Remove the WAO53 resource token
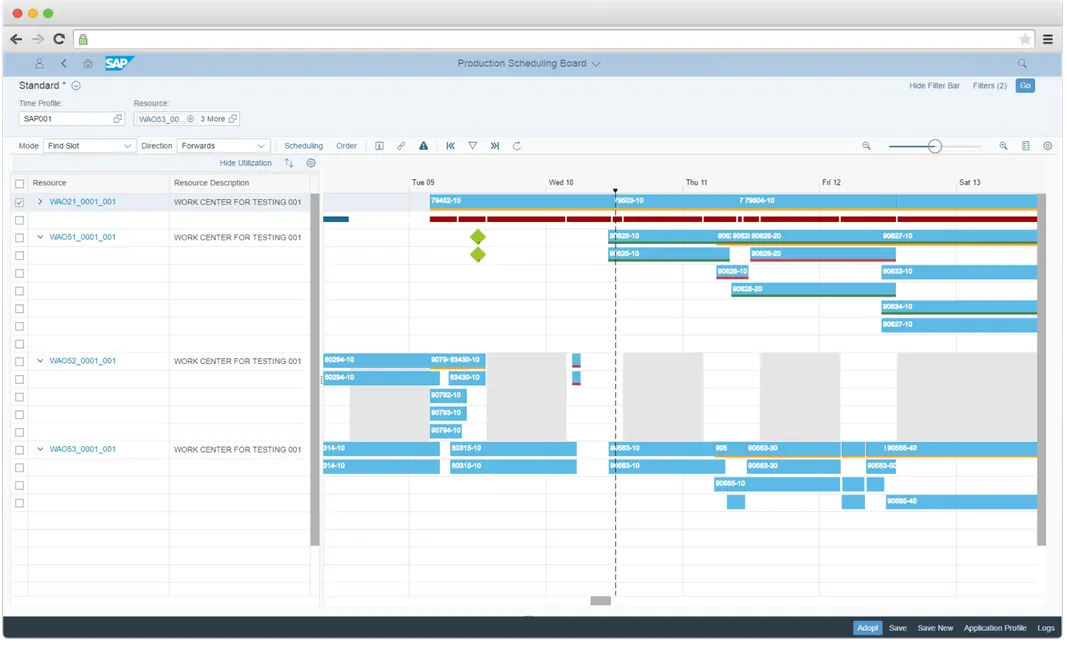Viewport: 1067px width, 646px height. (191, 119)
